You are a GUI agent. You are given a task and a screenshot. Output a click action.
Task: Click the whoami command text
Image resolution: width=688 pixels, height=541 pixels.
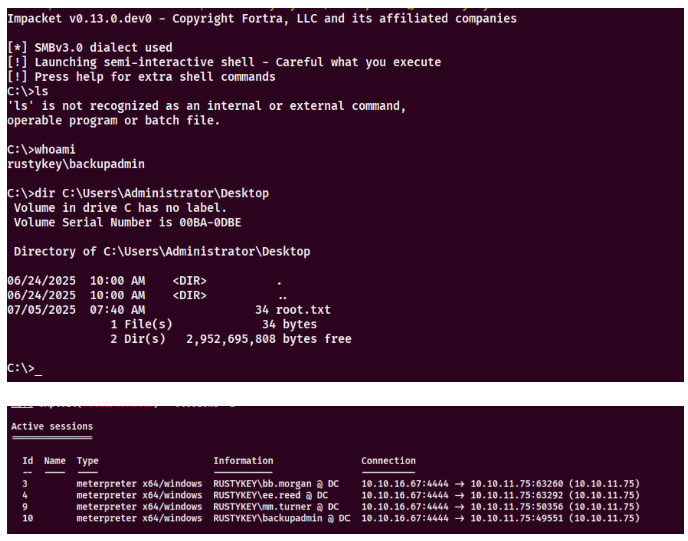55,149
